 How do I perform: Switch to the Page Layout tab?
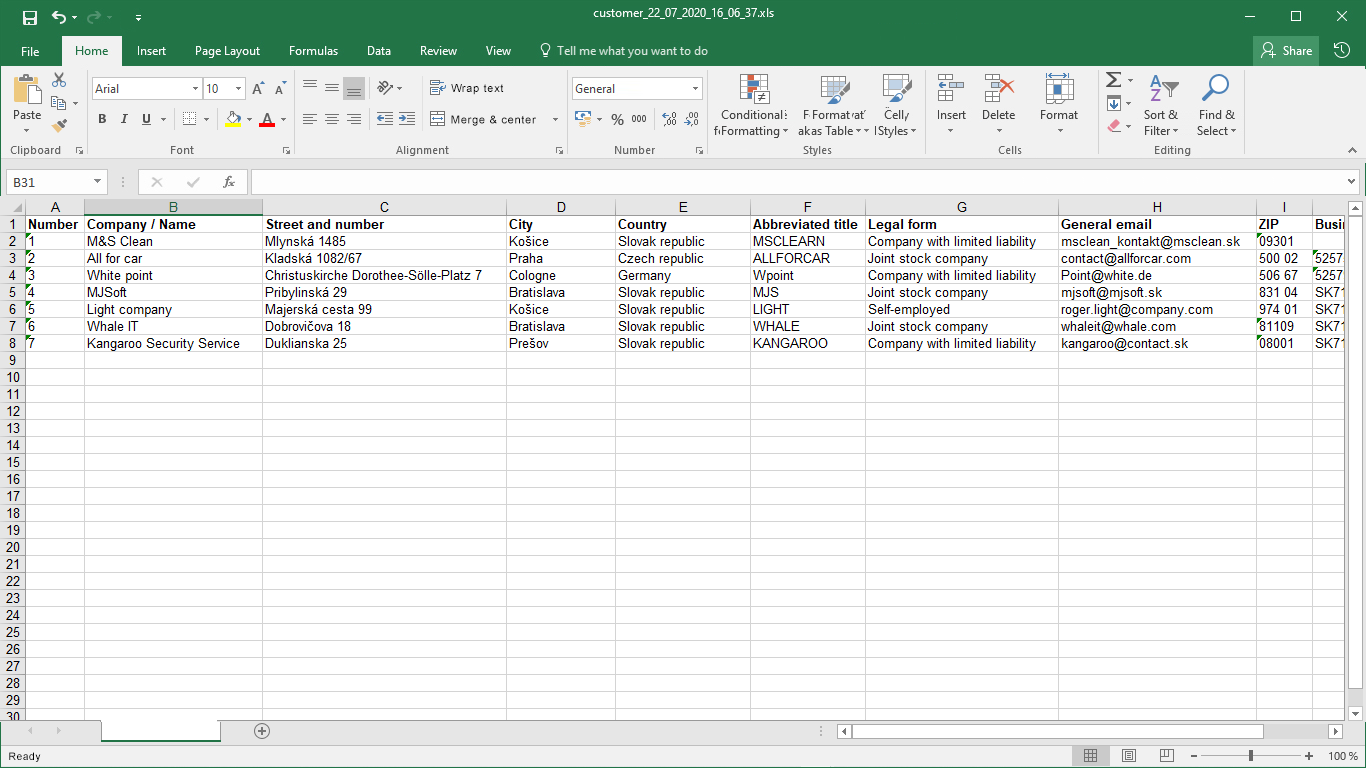pyautogui.click(x=227, y=51)
